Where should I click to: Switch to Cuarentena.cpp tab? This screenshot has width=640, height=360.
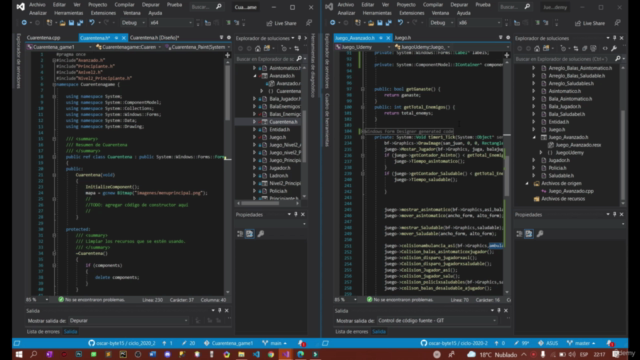(44, 38)
